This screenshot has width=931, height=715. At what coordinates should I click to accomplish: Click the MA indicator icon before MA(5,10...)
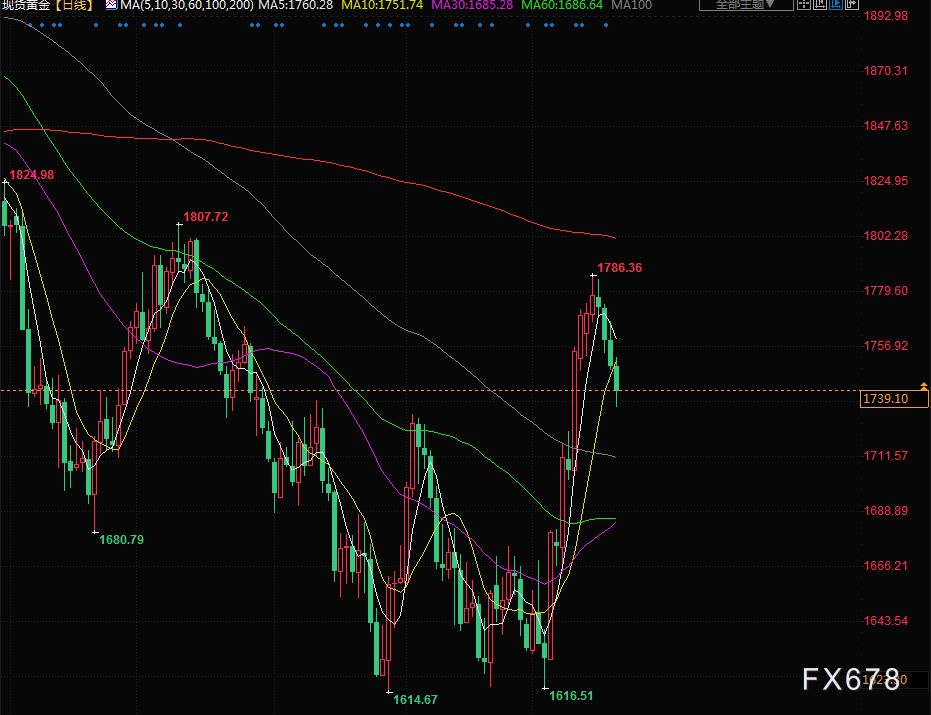[112, 5]
